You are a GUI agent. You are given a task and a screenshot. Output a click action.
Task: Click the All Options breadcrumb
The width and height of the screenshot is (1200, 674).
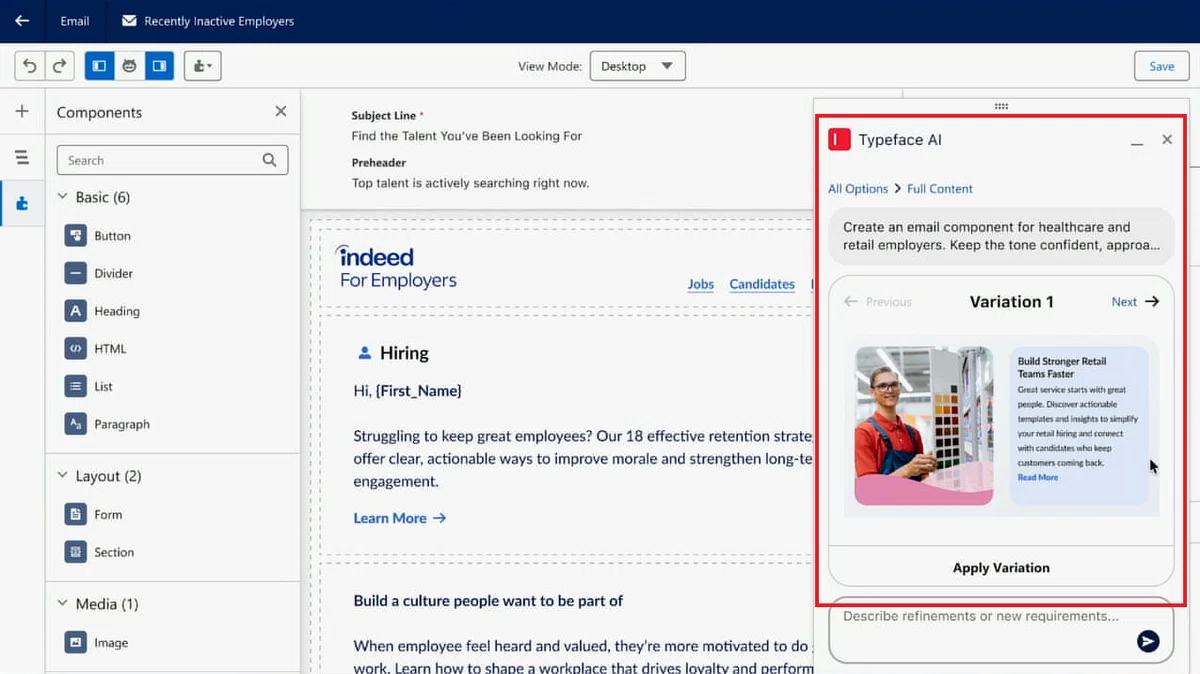[858, 189]
